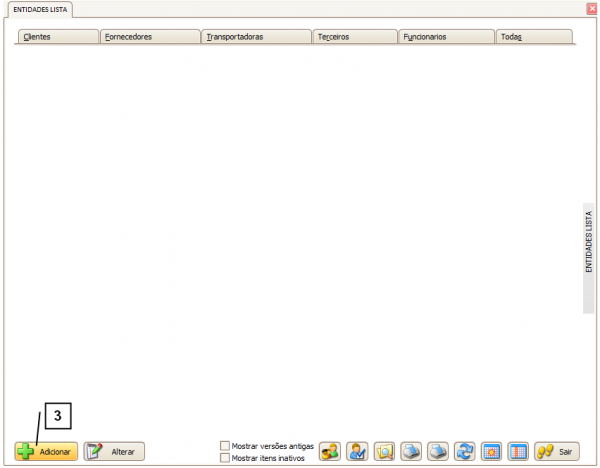Image resolution: width=600 pixels, height=468 pixels.
Task: Click the grid columns table icon
Action: tap(518, 452)
